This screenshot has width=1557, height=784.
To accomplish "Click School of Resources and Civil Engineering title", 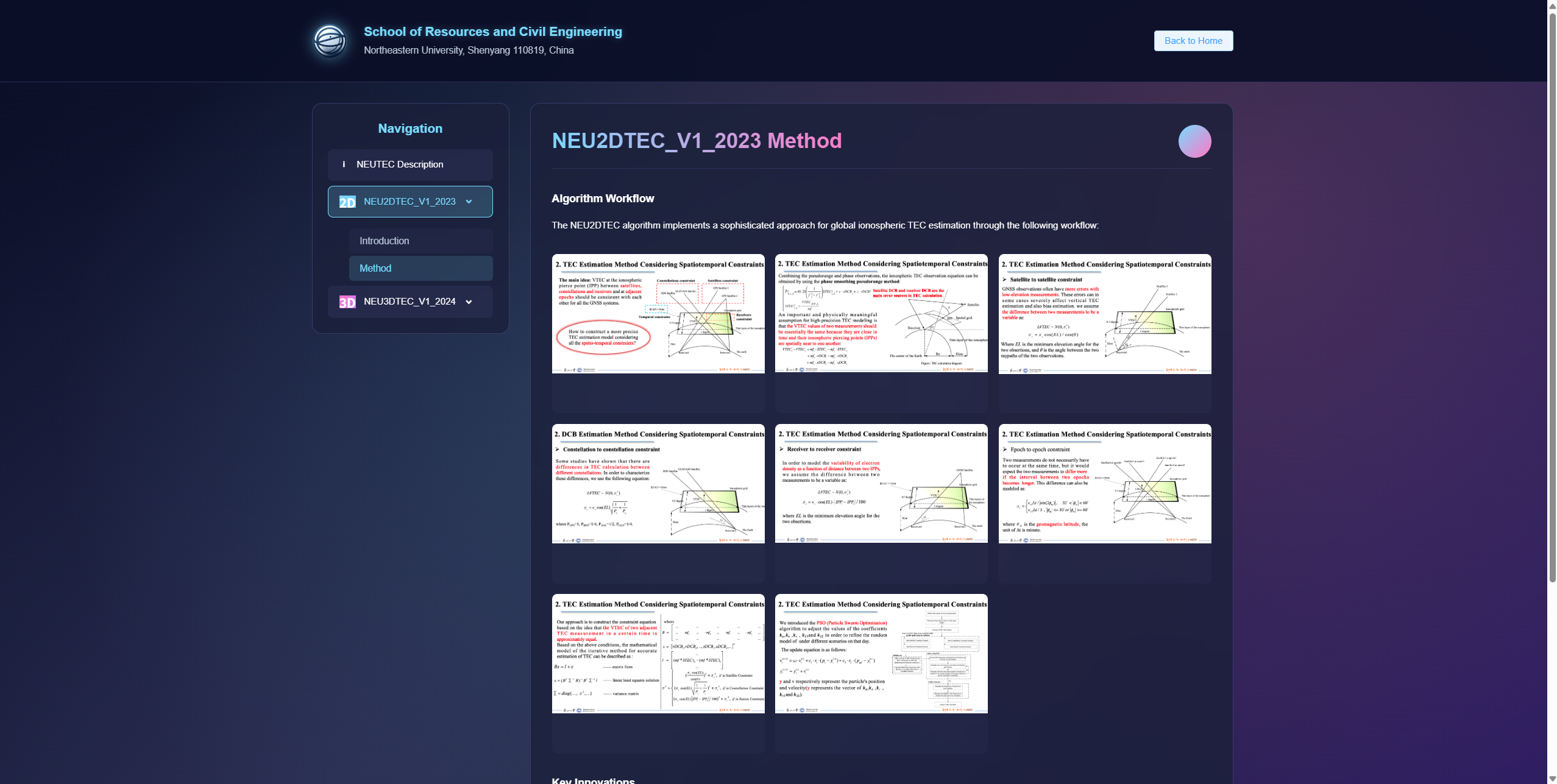I will pos(492,32).
